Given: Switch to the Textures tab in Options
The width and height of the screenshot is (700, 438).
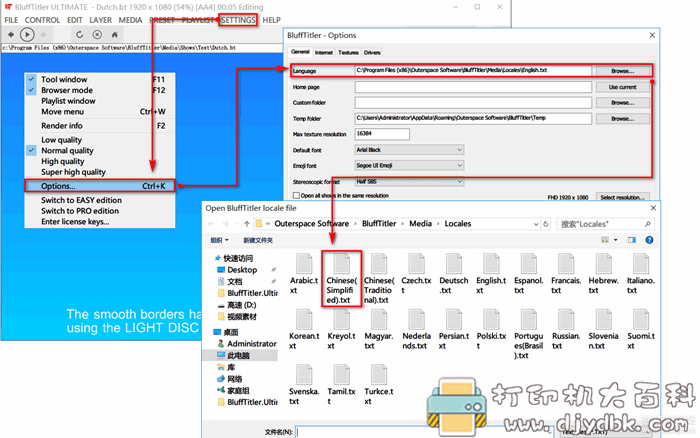Looking at the screenshot, I should tap(348, 53).
